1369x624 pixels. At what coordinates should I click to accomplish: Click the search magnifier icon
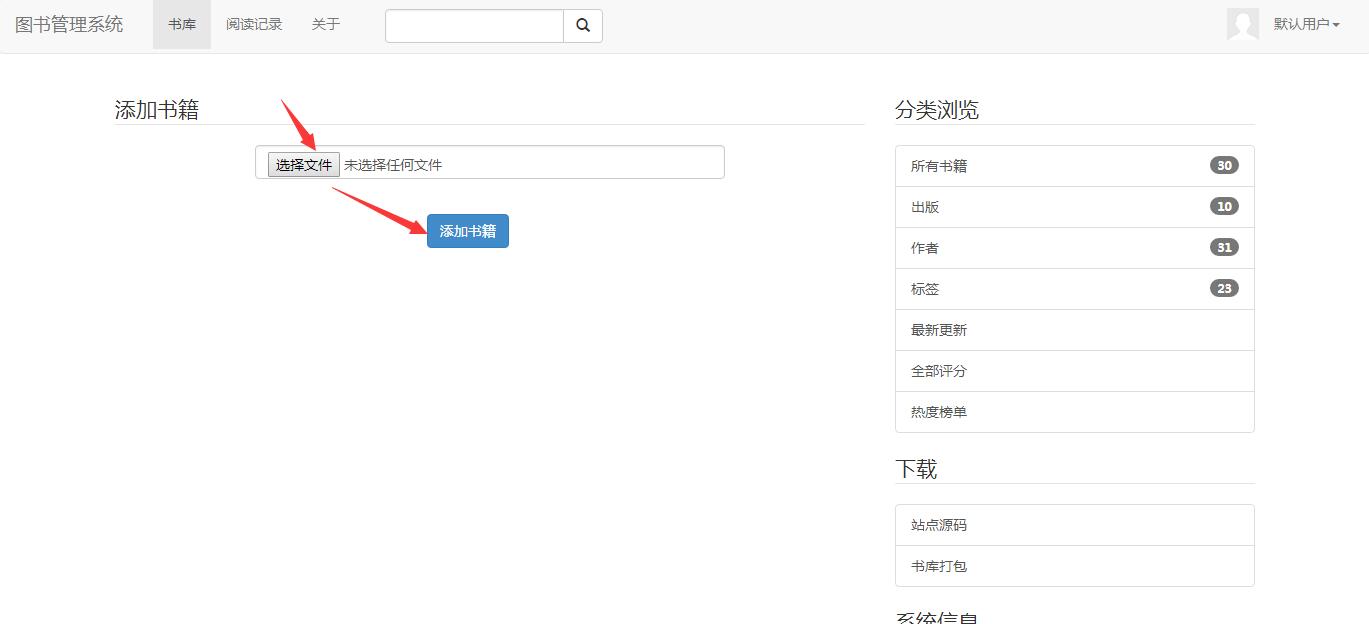coord(583,25)
